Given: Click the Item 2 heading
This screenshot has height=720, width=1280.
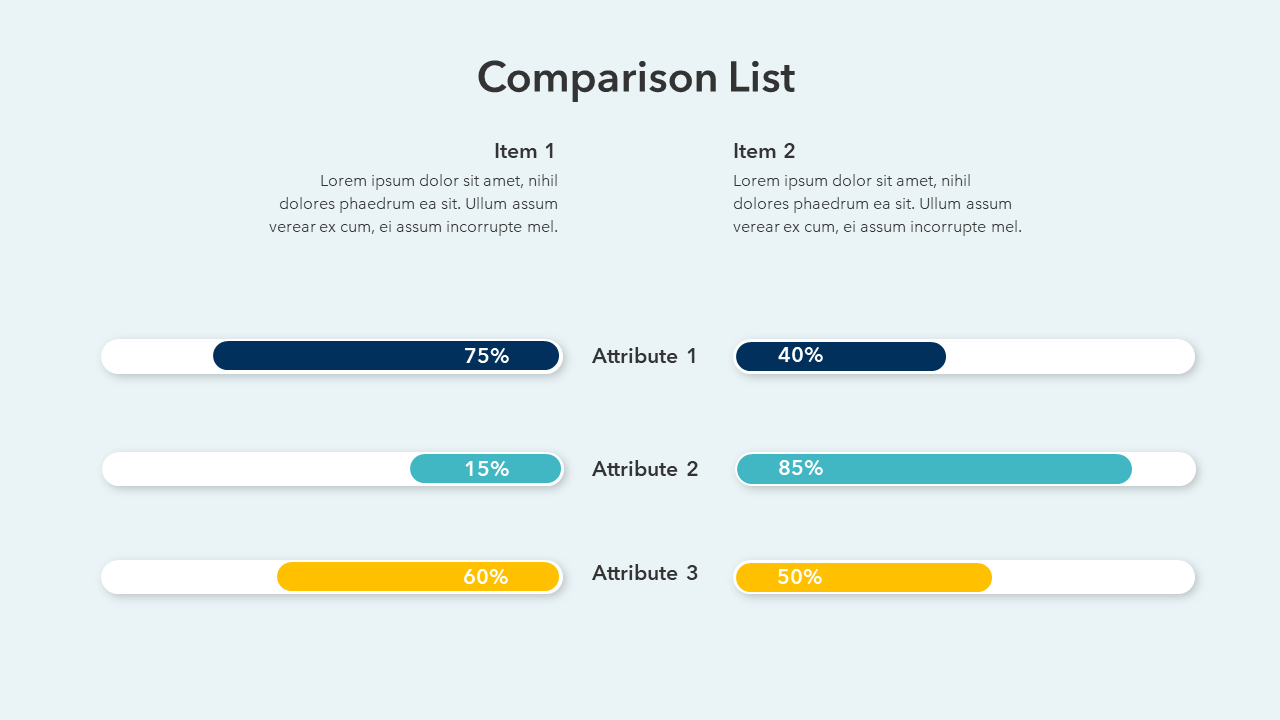Looking at the screenshot, I should click(x=764, y=151).
